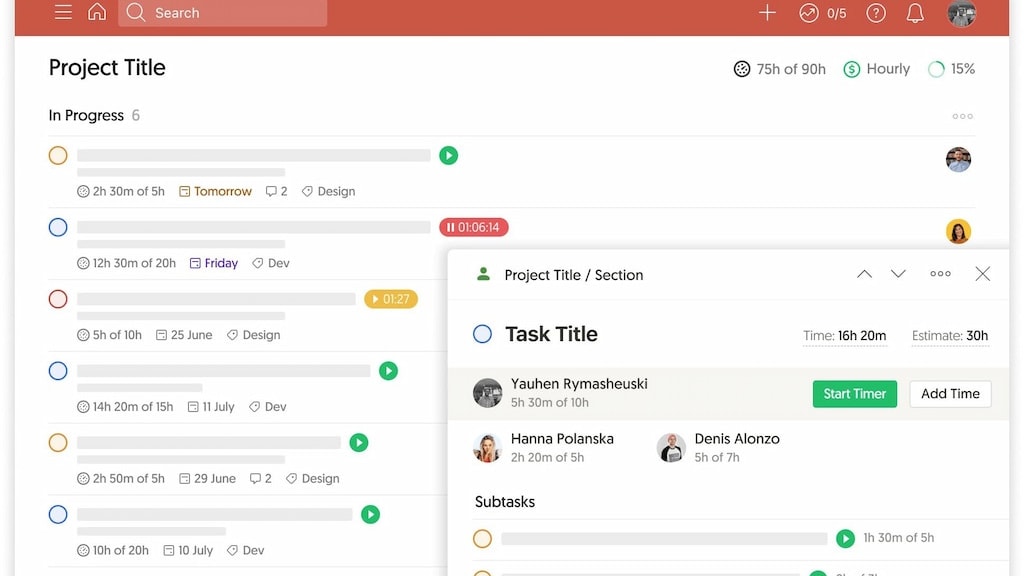Open task panel more options menu
Viewport: 1024px width, 576px height.
940,274
